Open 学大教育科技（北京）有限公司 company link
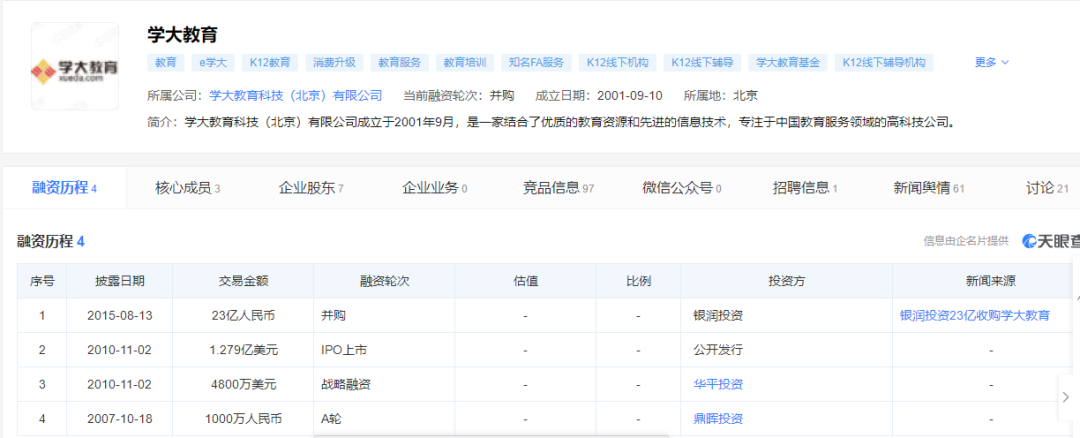Screen dimensions: 1080x438 coord(295,96)
